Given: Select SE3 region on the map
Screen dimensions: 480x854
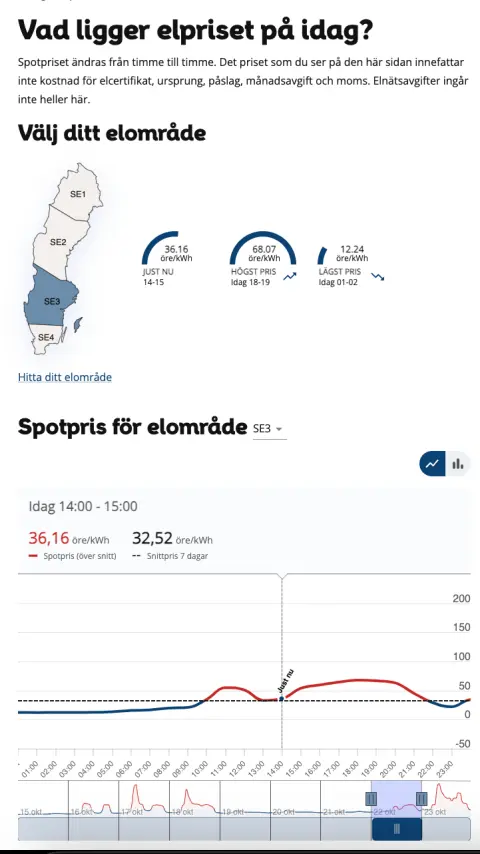Looking at the screenshot, I should pyautogui.click(x=51, y=301).
